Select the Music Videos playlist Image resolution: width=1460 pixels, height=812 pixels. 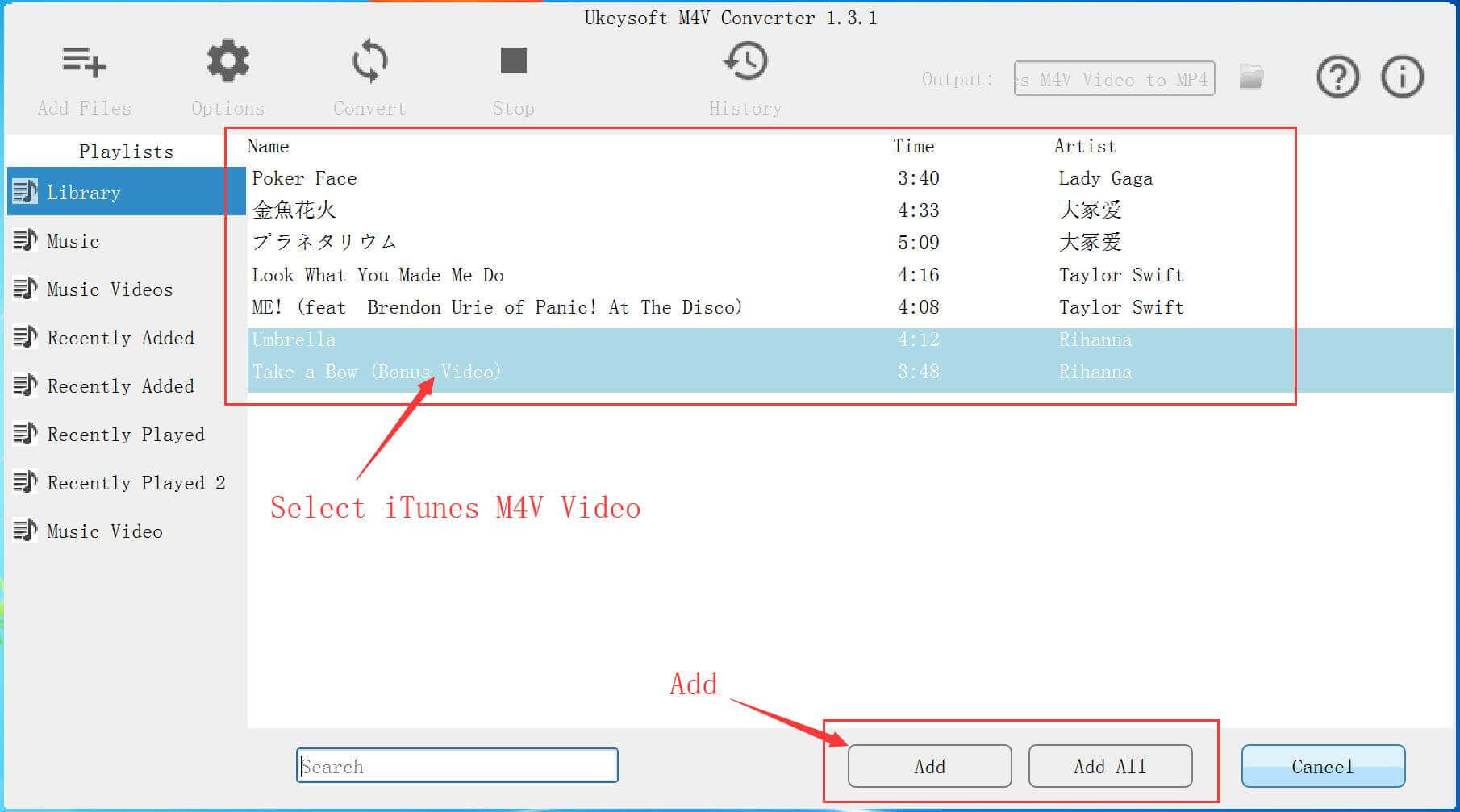click(x=126, y=289)
